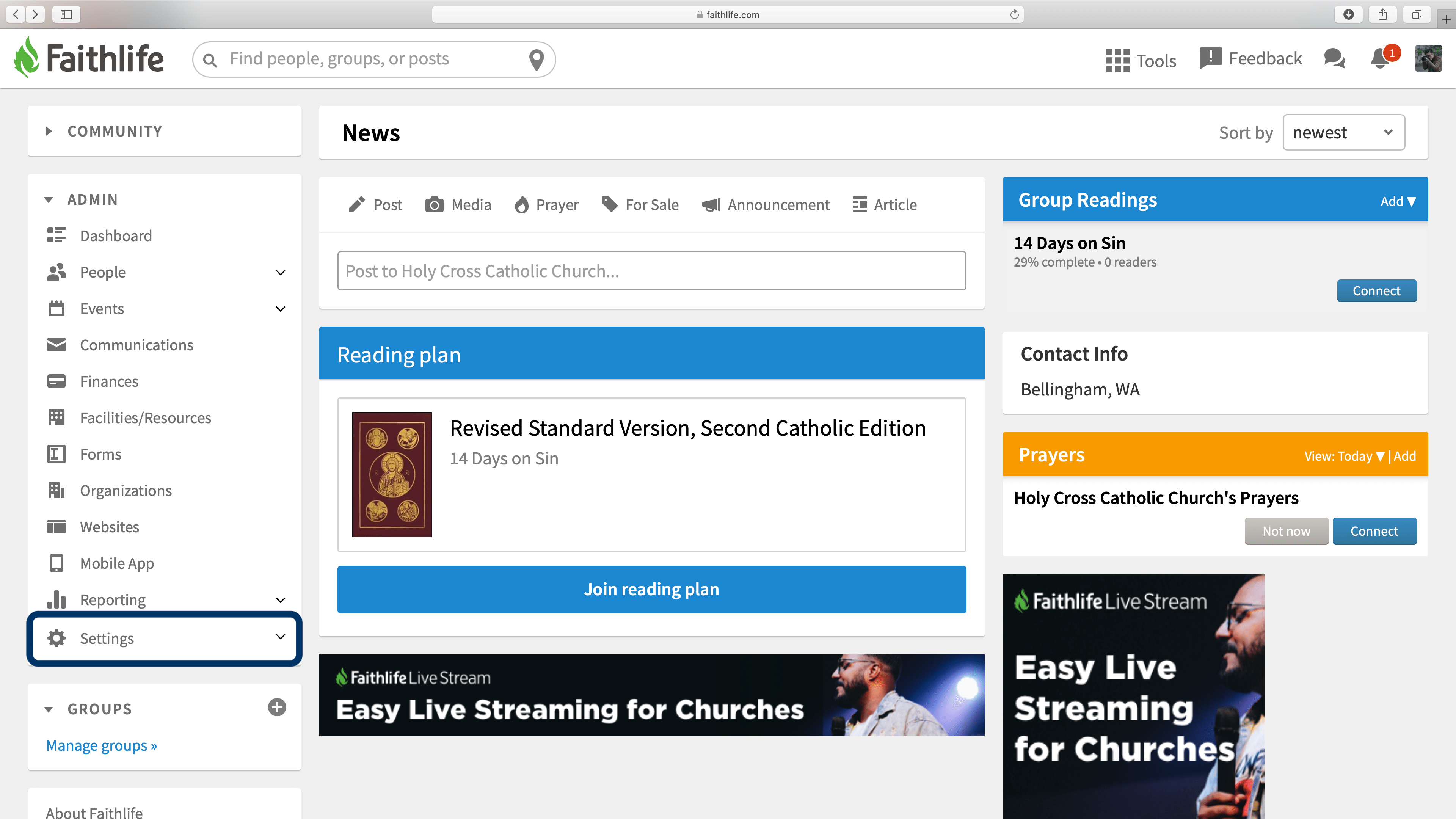Image resolution: width=1456 pixels, height=819 pixels.
Task: Click the Faithlife logo
Action: [89, 58]
